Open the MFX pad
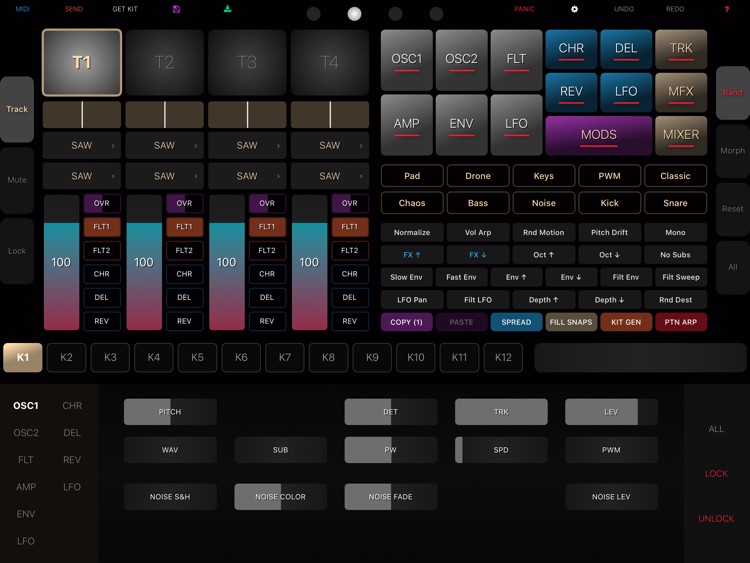The height and width of the screenshot is (563, 750). (x=681, y=92)
